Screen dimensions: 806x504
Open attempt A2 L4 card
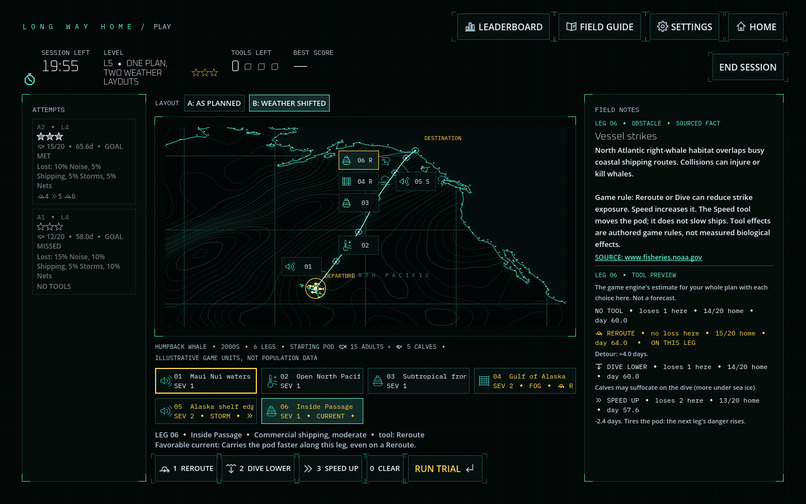pyautogui.click(x=84, y=161)
